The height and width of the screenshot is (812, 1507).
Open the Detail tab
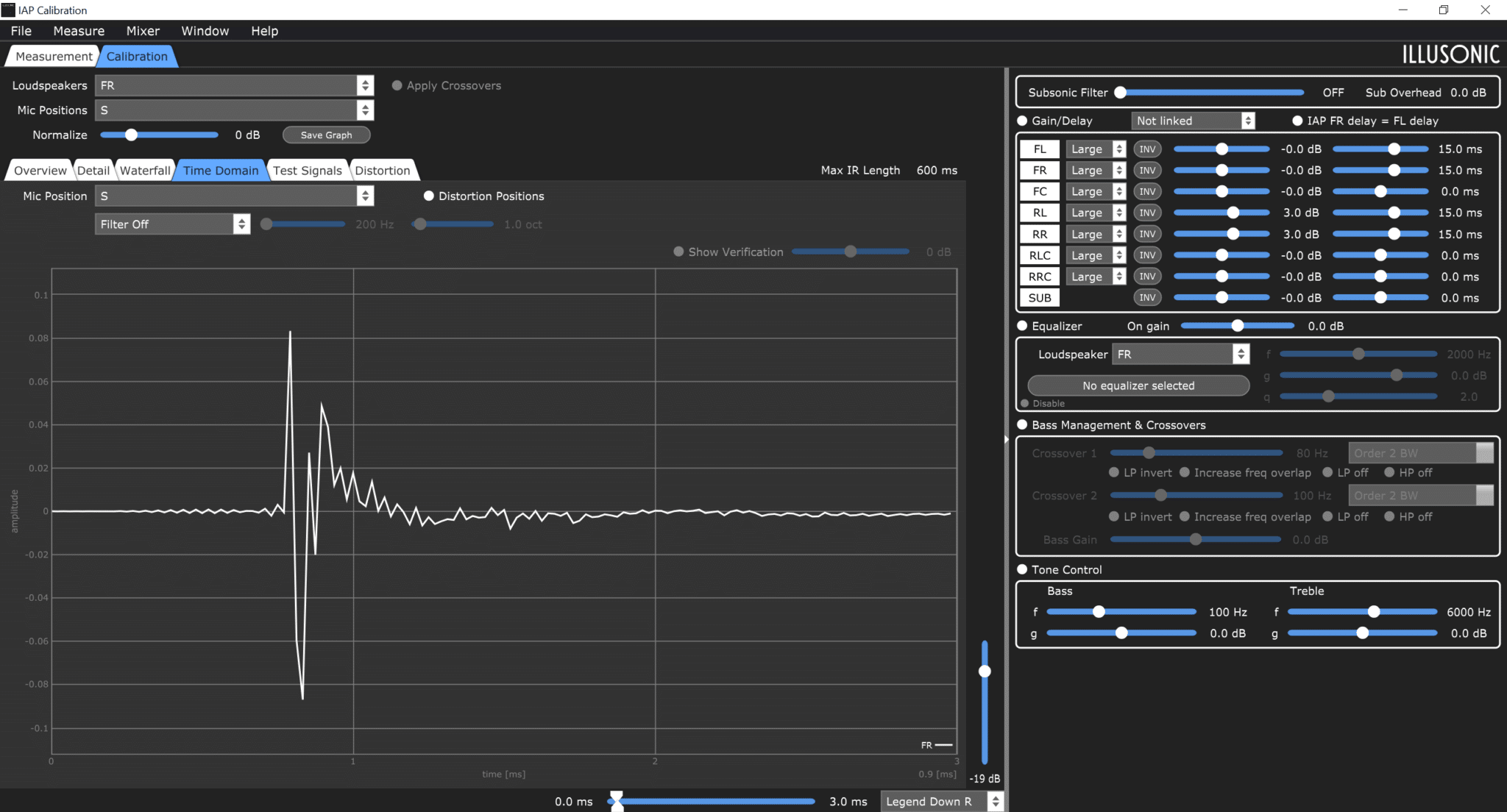tap(93, 171)
